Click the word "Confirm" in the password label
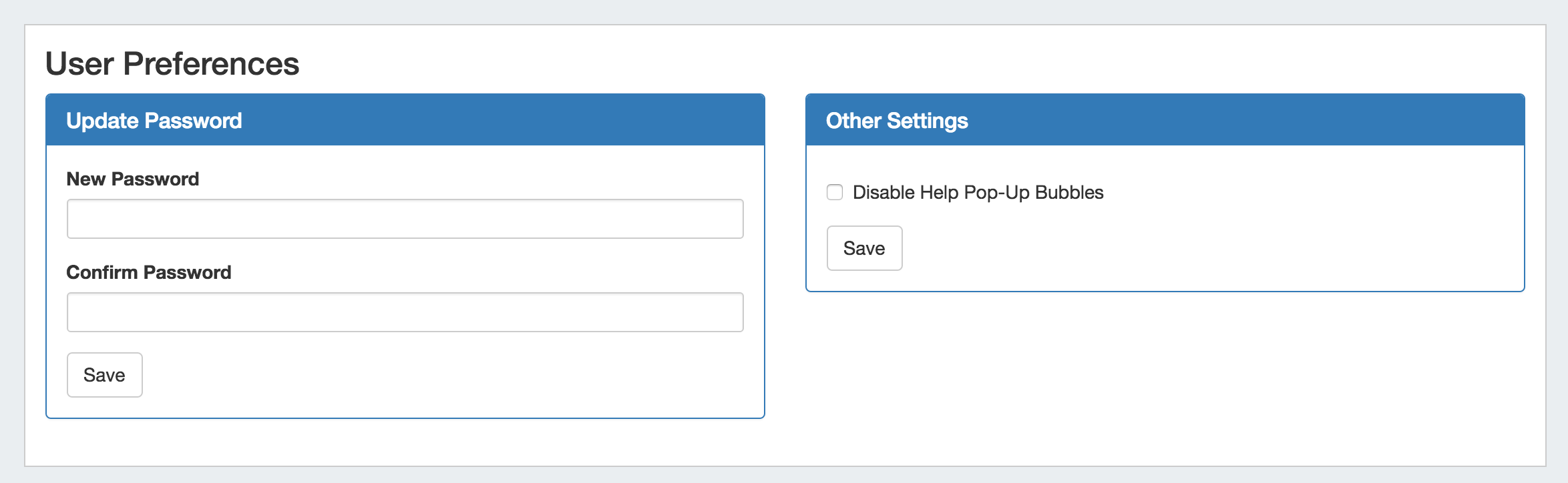Image resolution: width=1568 pixels, height=483 pixels. (x=102, y=272)
